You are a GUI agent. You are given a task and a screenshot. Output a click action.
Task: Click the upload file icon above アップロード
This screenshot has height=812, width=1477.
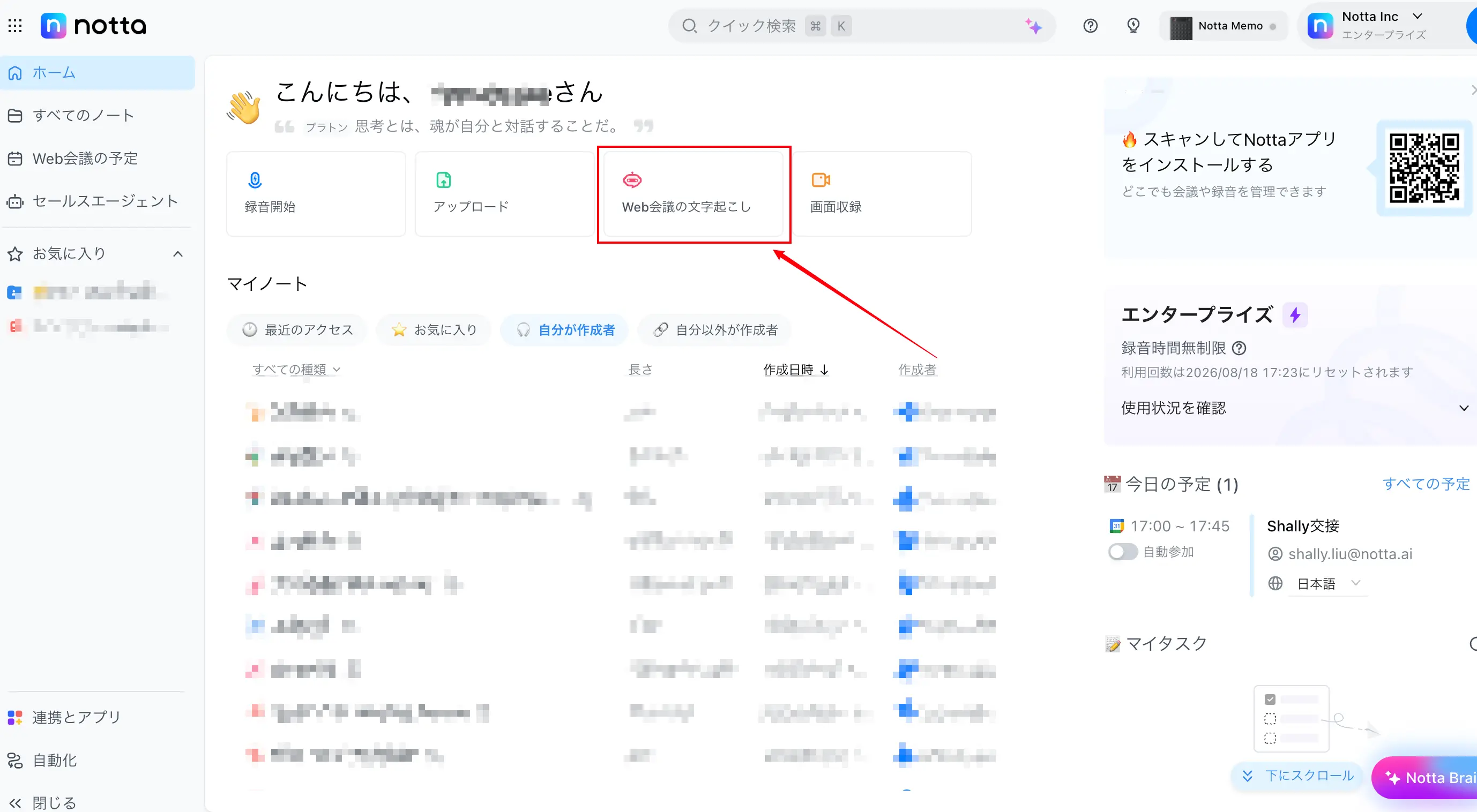(x=443, y=180)
